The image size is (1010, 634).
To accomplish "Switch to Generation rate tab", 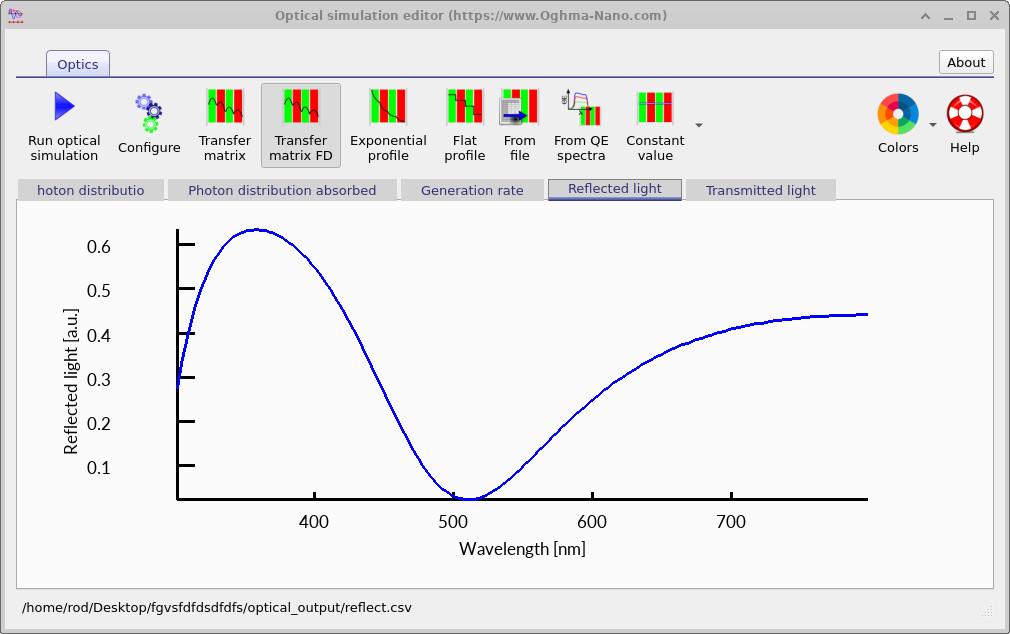I will coord(472,190).
